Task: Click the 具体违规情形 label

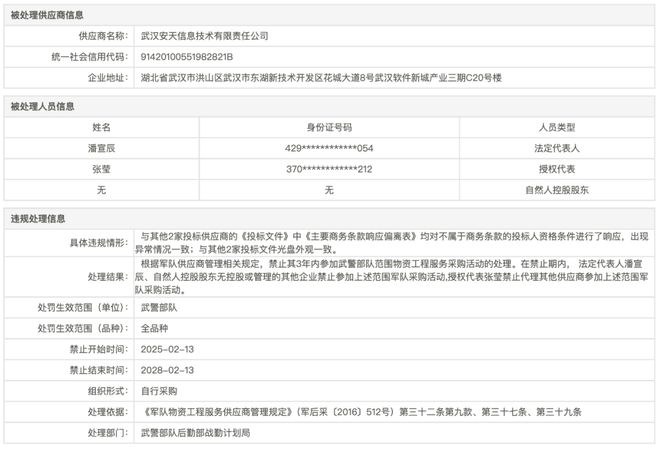Action: tap(98, 243)
